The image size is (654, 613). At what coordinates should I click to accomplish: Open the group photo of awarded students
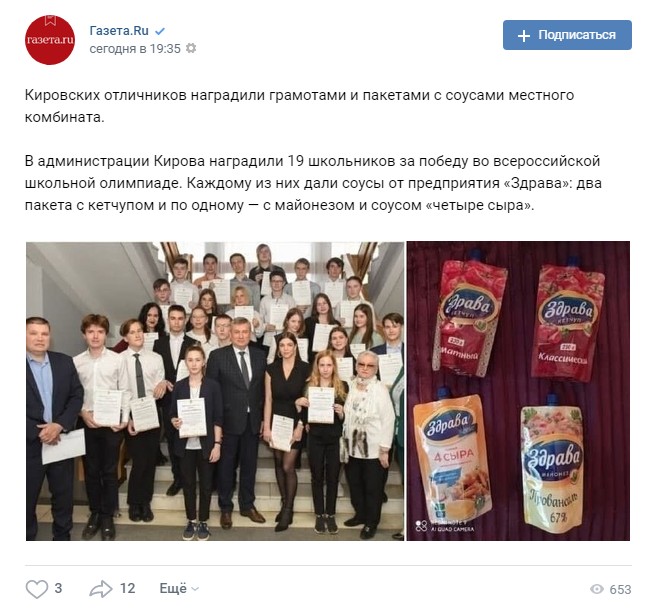215,391
